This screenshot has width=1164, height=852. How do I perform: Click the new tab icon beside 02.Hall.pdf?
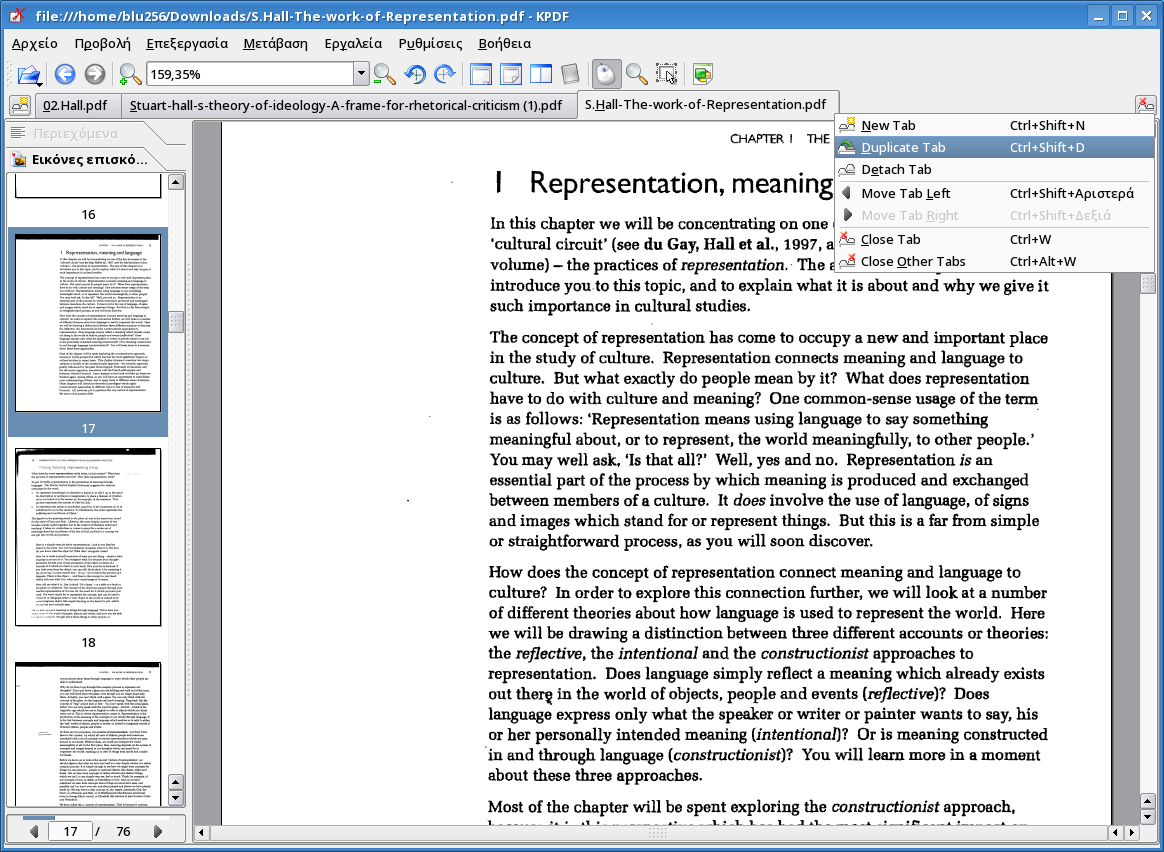tap(19, 105)
